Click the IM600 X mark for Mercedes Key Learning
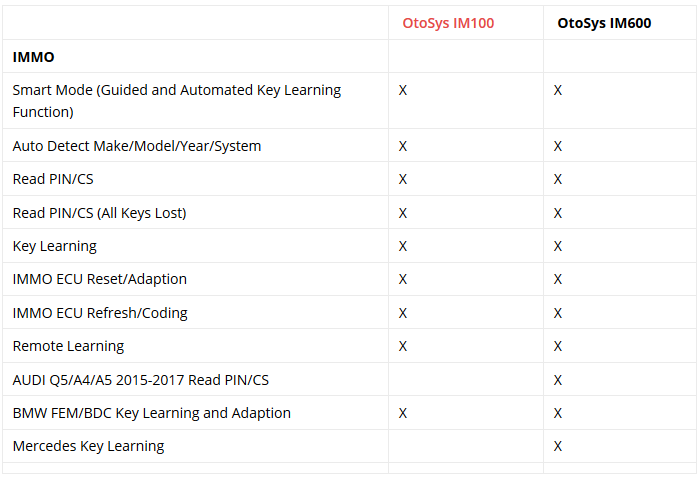 (x=558, y=446)
